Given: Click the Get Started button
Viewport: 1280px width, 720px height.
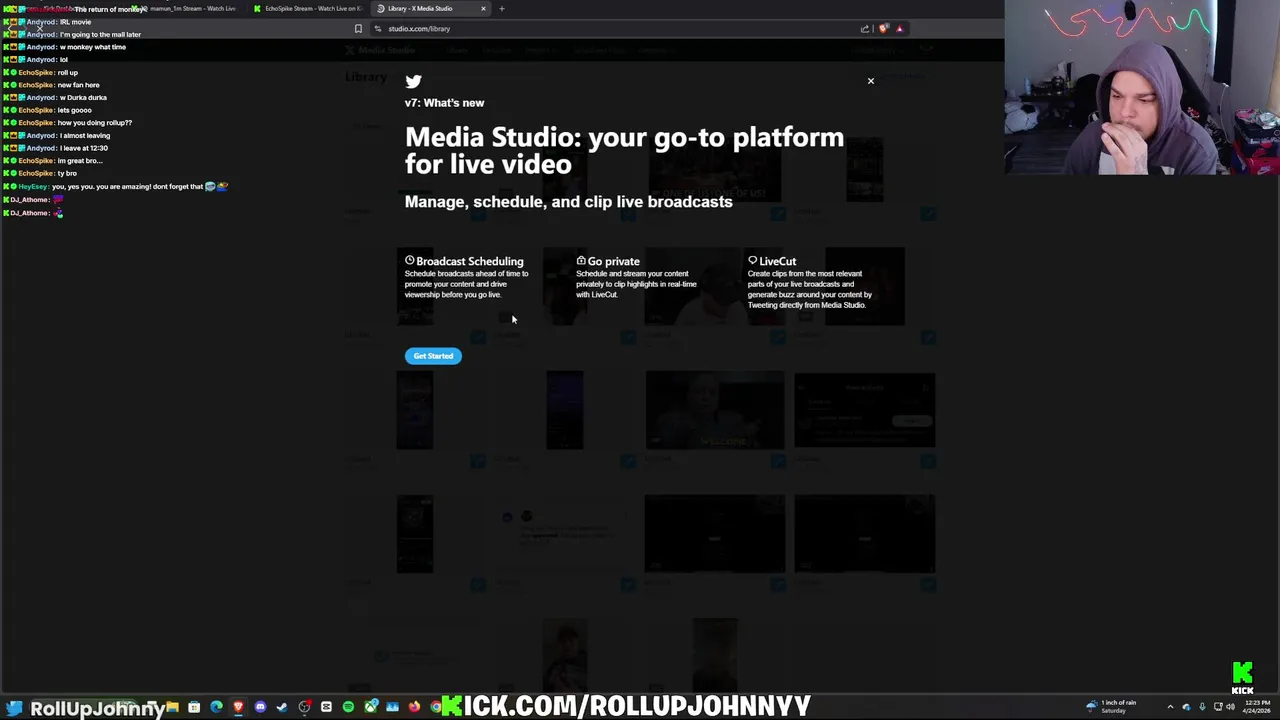Looking at the screenshot, I should 433,356.
